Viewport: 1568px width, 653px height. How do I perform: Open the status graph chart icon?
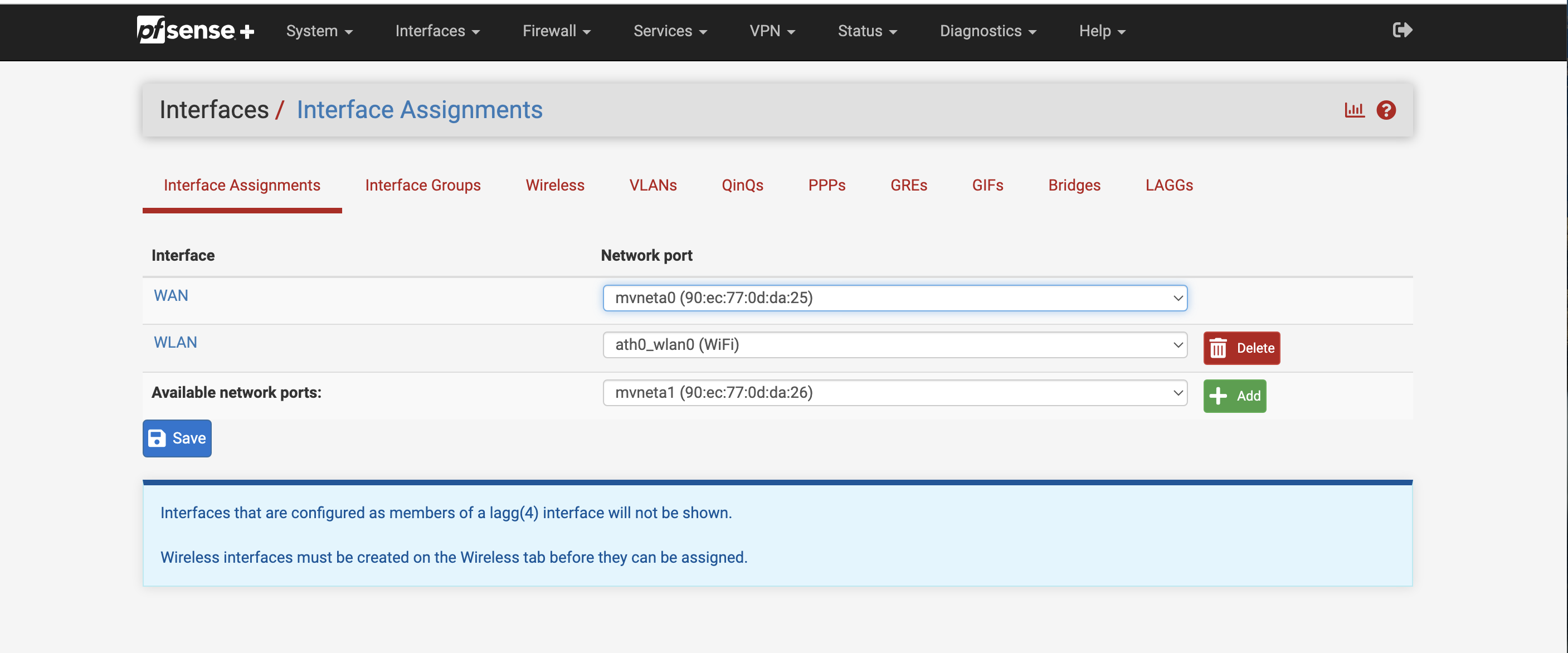1355,110
